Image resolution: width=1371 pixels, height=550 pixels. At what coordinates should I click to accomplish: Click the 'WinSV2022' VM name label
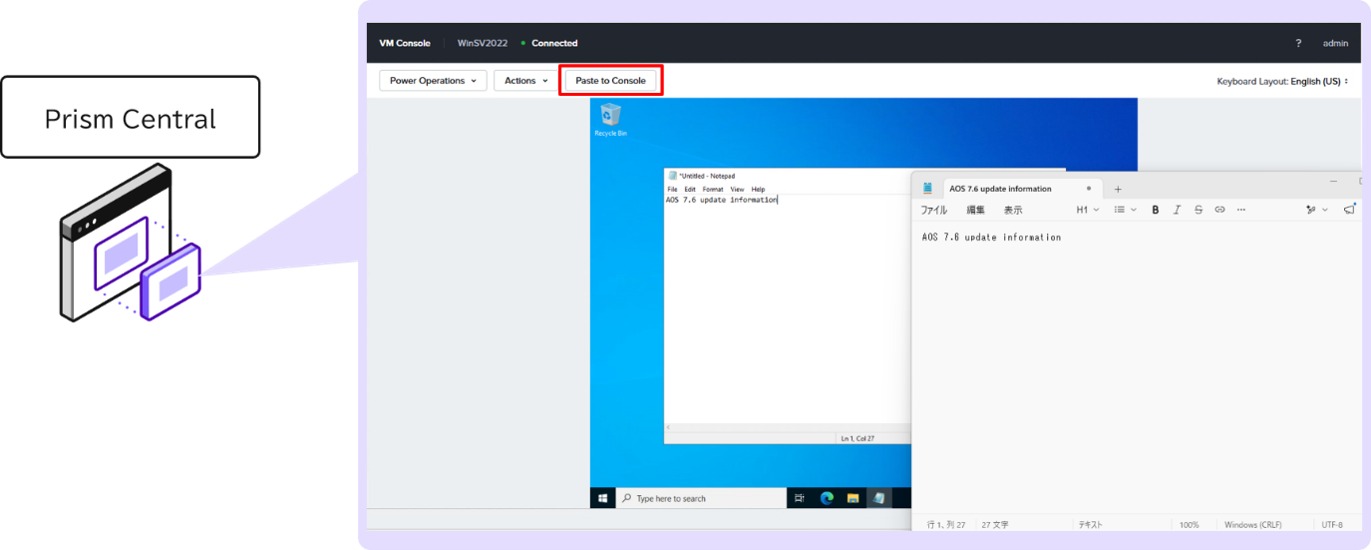pyautogui.click(x=482, y=43)
